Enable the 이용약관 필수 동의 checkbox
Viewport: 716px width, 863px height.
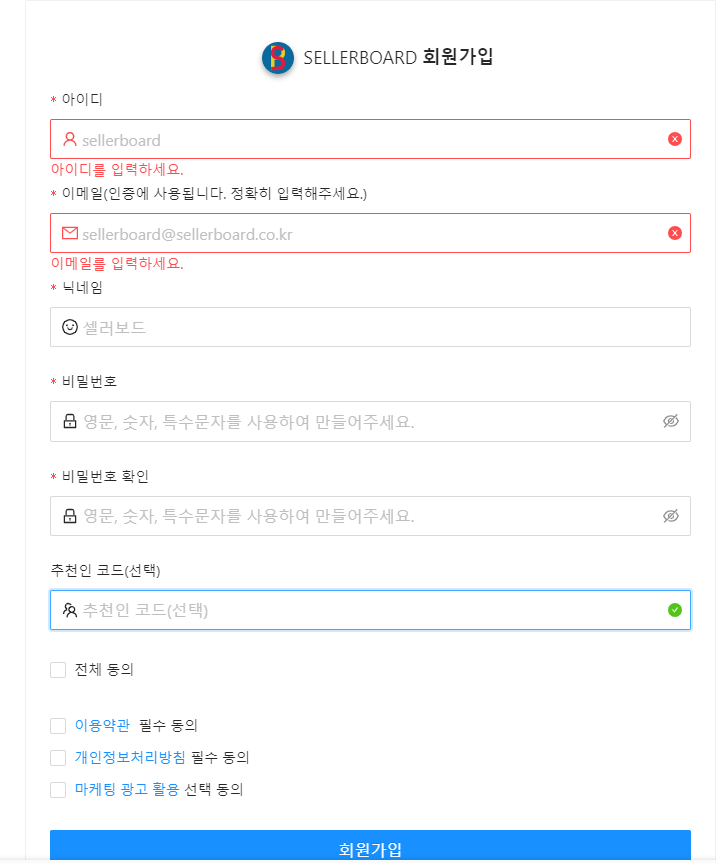57,724
